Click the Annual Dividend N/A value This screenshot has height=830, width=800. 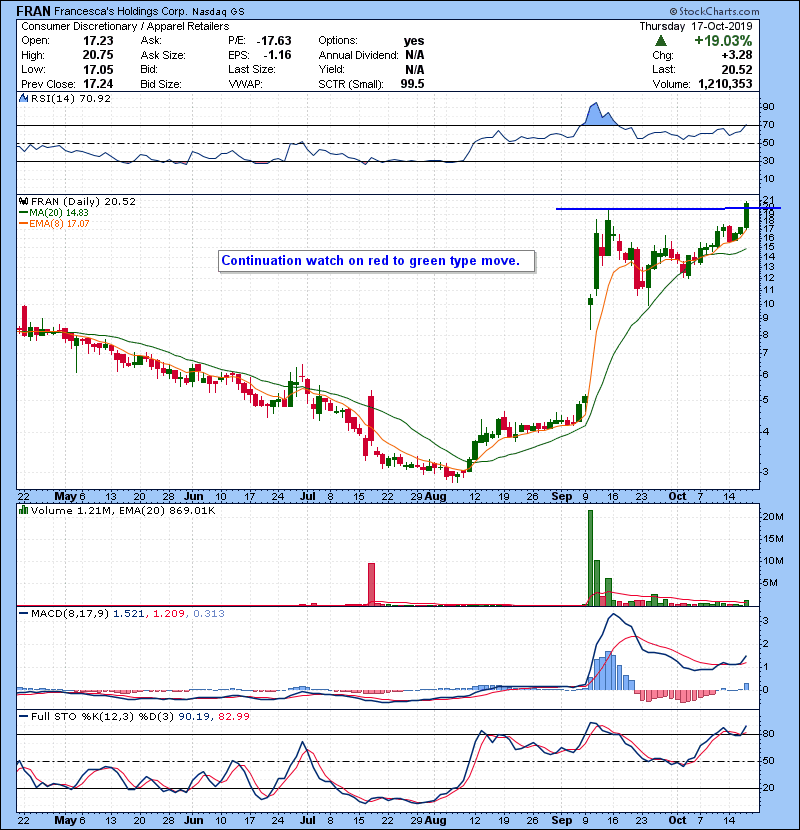tap(415, 55)
